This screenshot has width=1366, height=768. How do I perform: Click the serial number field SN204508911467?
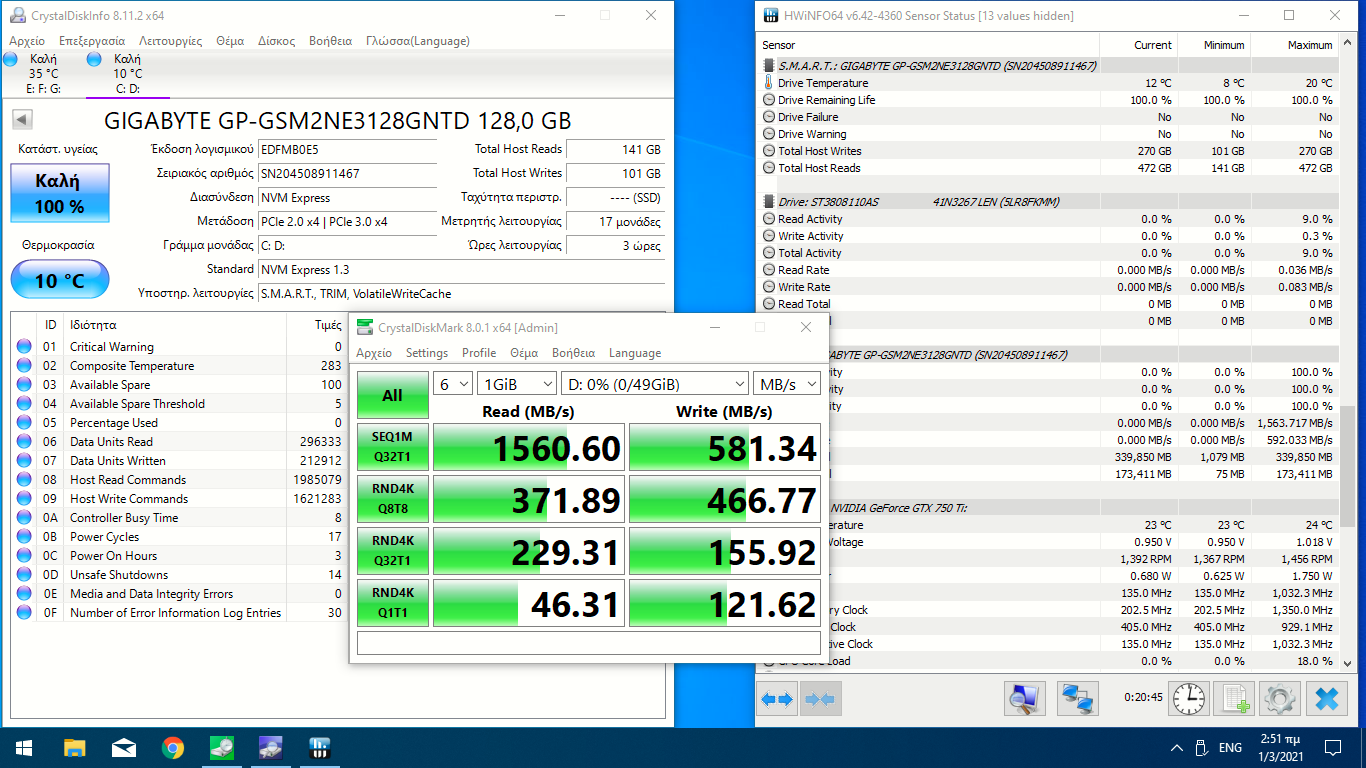(x=347, y=173)
